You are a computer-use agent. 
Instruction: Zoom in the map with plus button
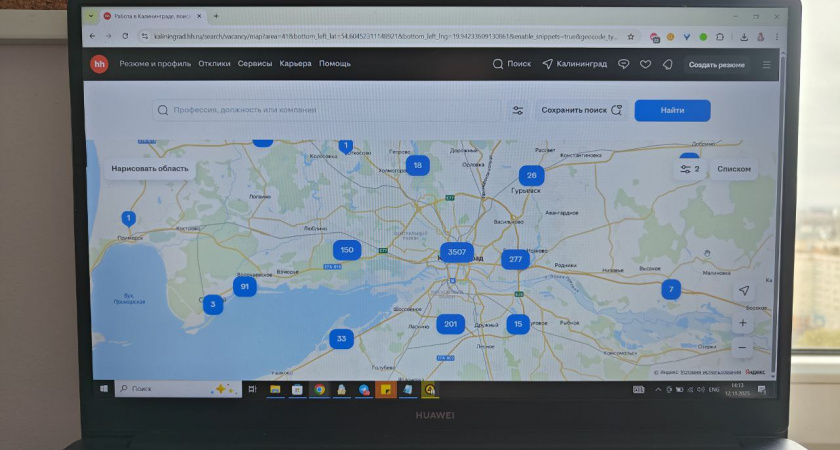pos(742,324)
